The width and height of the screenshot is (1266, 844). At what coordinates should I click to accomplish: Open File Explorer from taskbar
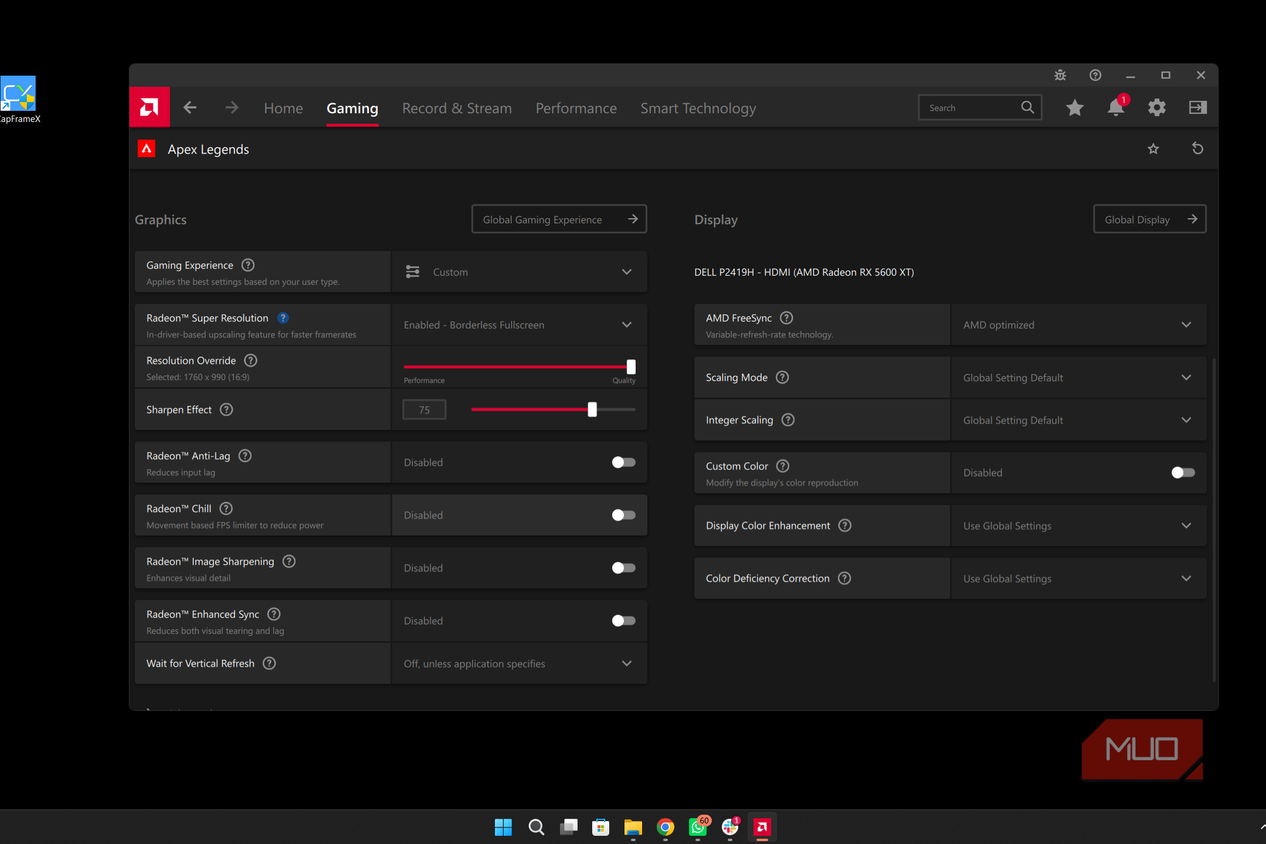(x=633, y=827)
